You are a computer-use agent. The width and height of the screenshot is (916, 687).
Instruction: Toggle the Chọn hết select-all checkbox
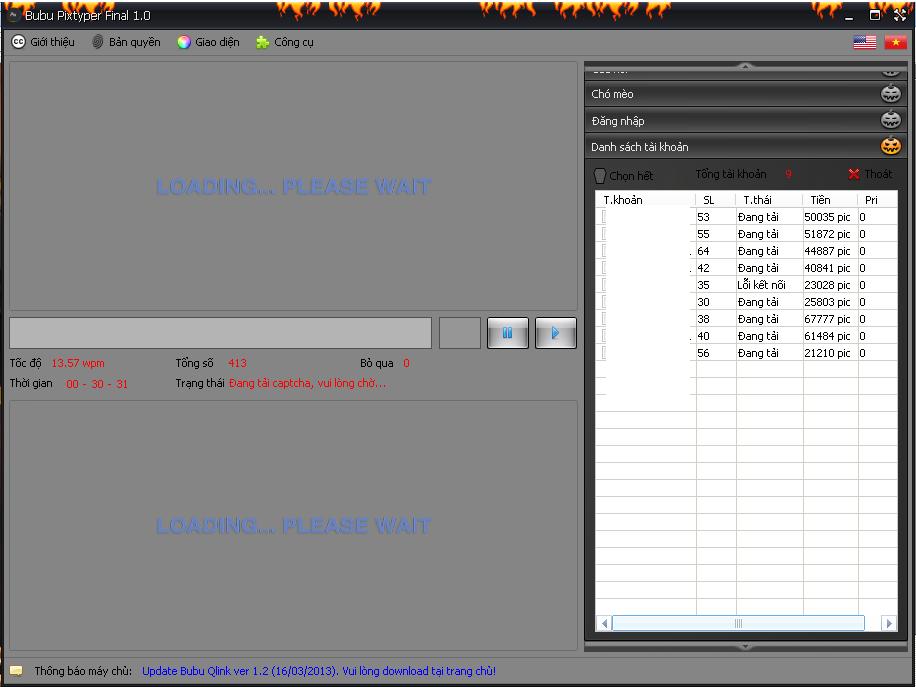click(600, 175)
